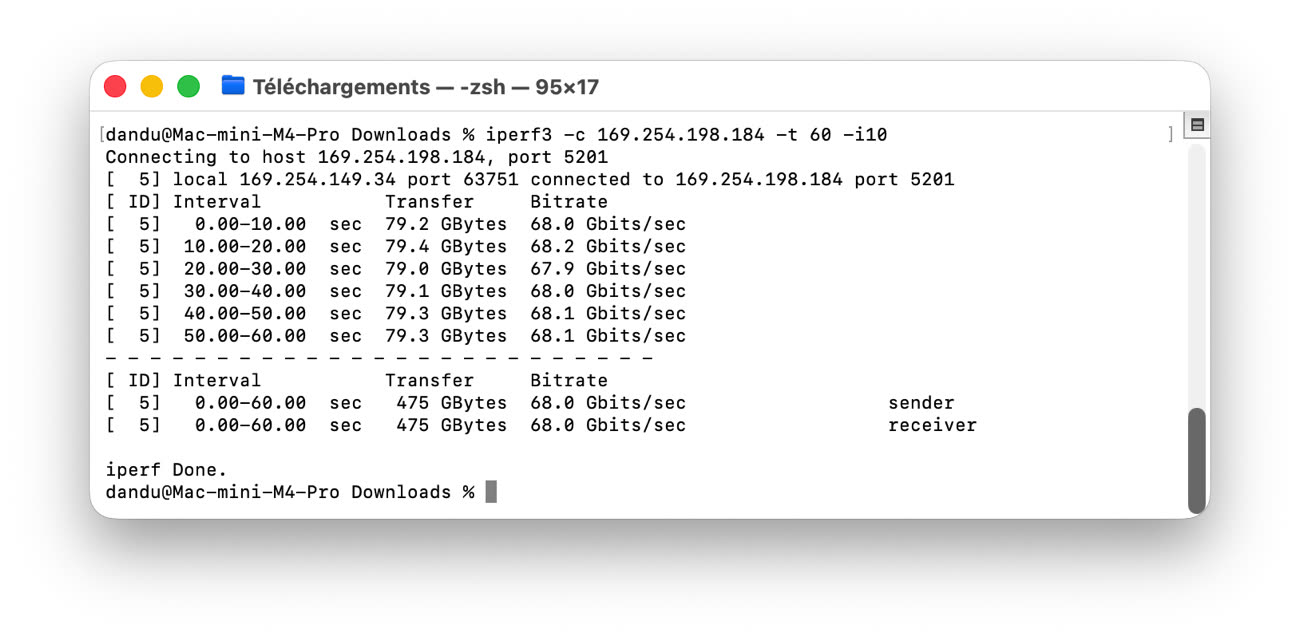This screenshot has width=1300, height=637.
Task: Click the window title "Téléchargements — -zsh — 95×17"
Action: (x=425, y=87)
